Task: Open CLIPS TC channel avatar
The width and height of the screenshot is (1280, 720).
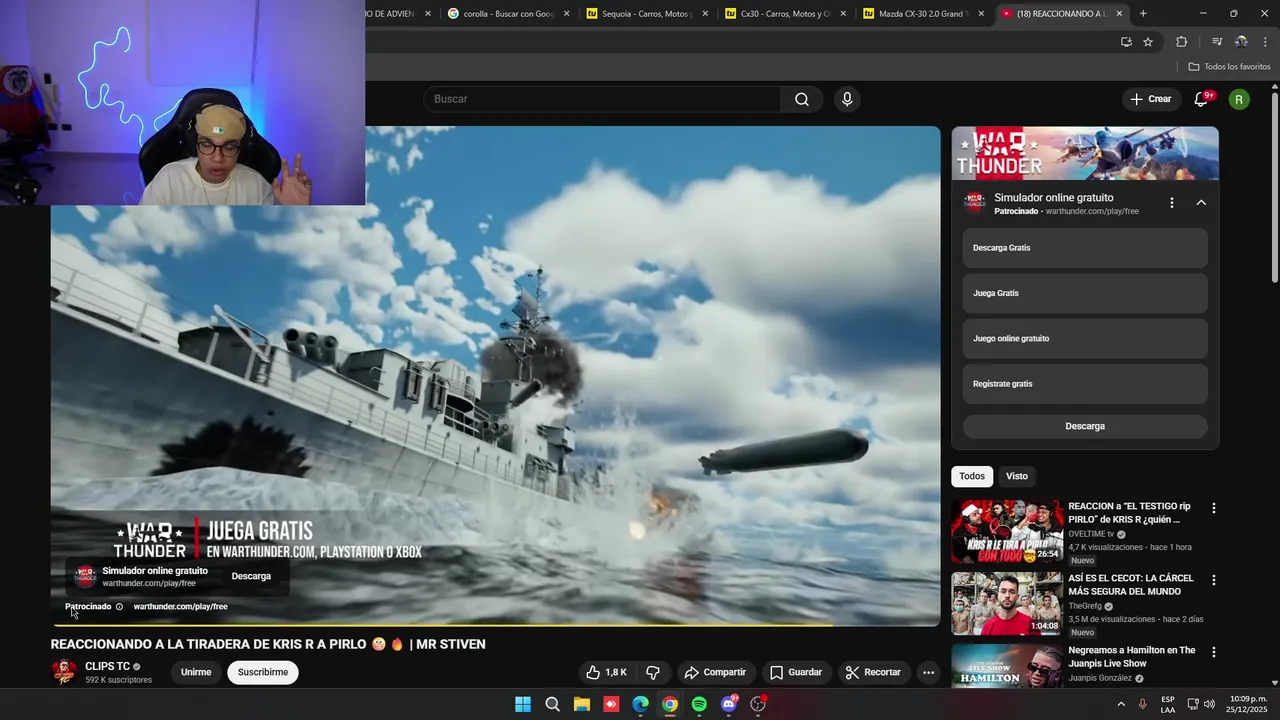Action: [x=64, y=672]
